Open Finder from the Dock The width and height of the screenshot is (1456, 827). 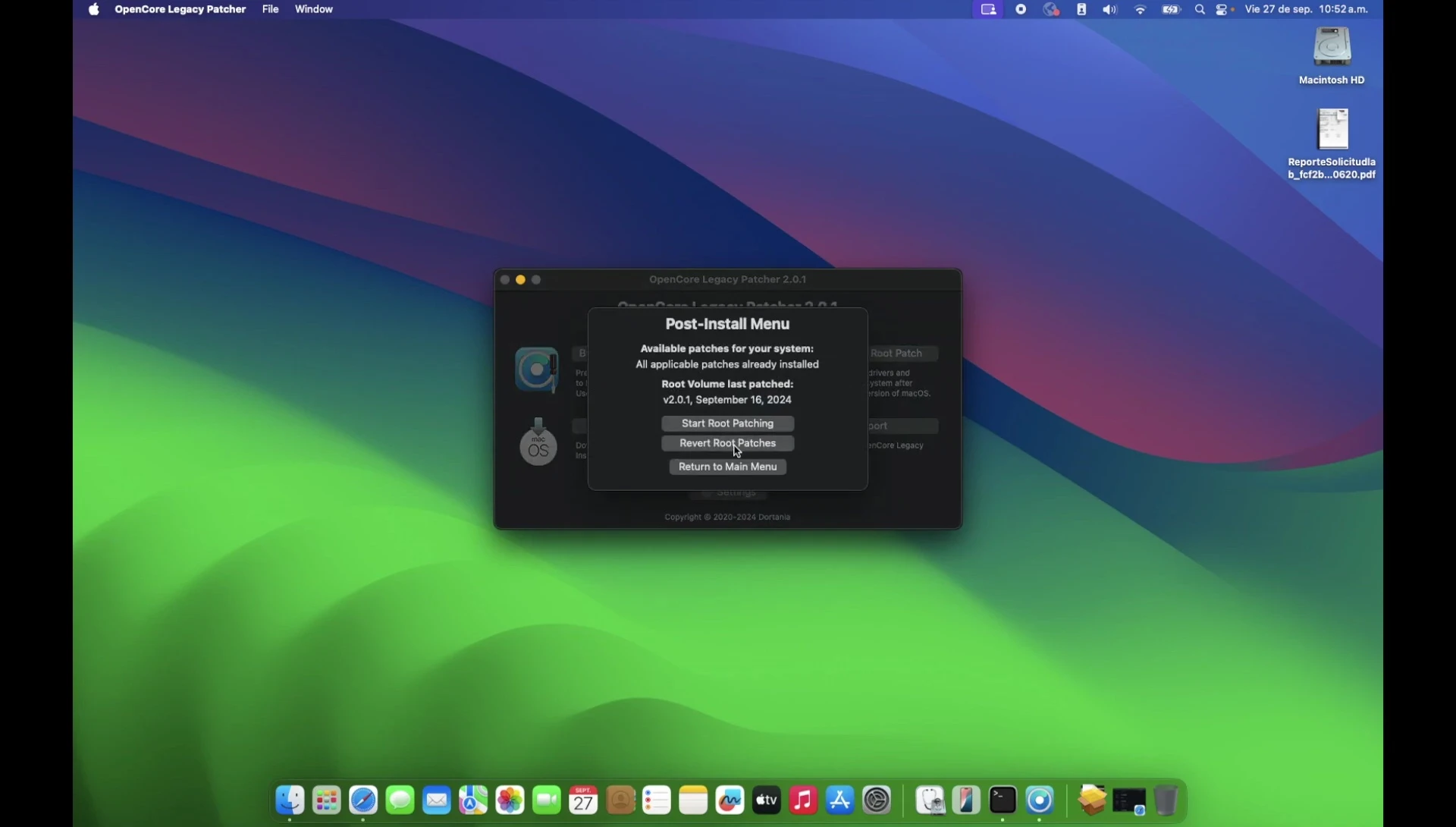point(290,800)
